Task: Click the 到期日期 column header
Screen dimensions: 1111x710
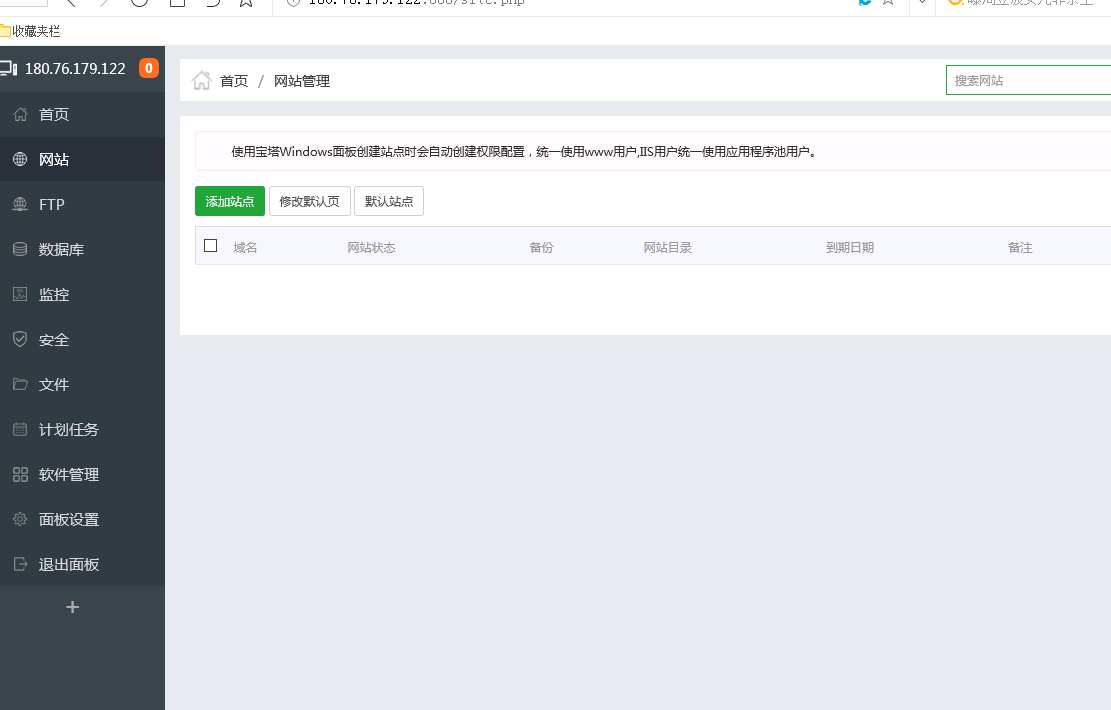Action: pos(850,247)
